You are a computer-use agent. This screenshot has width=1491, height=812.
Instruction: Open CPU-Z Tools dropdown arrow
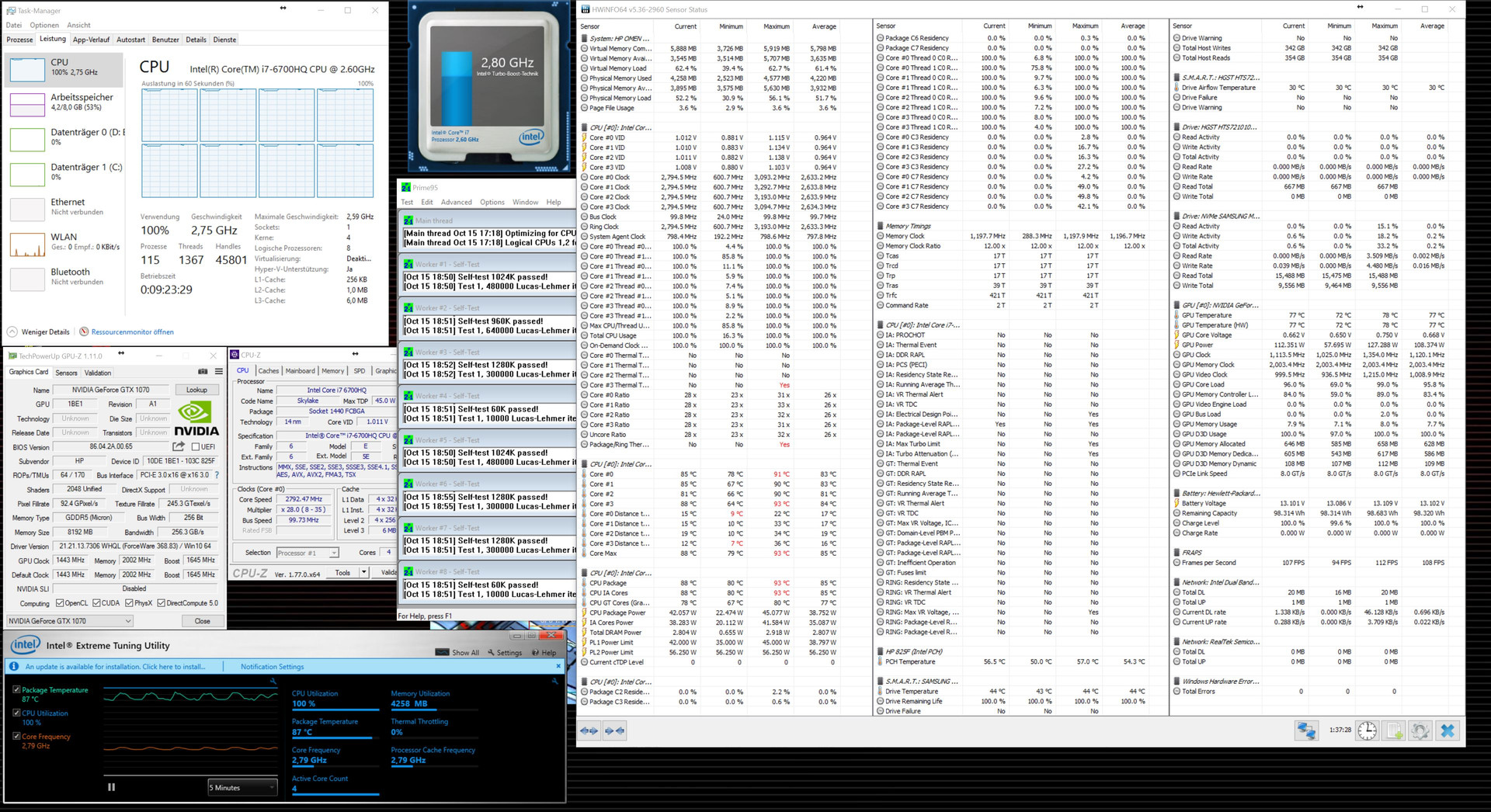tap(363, 572)
